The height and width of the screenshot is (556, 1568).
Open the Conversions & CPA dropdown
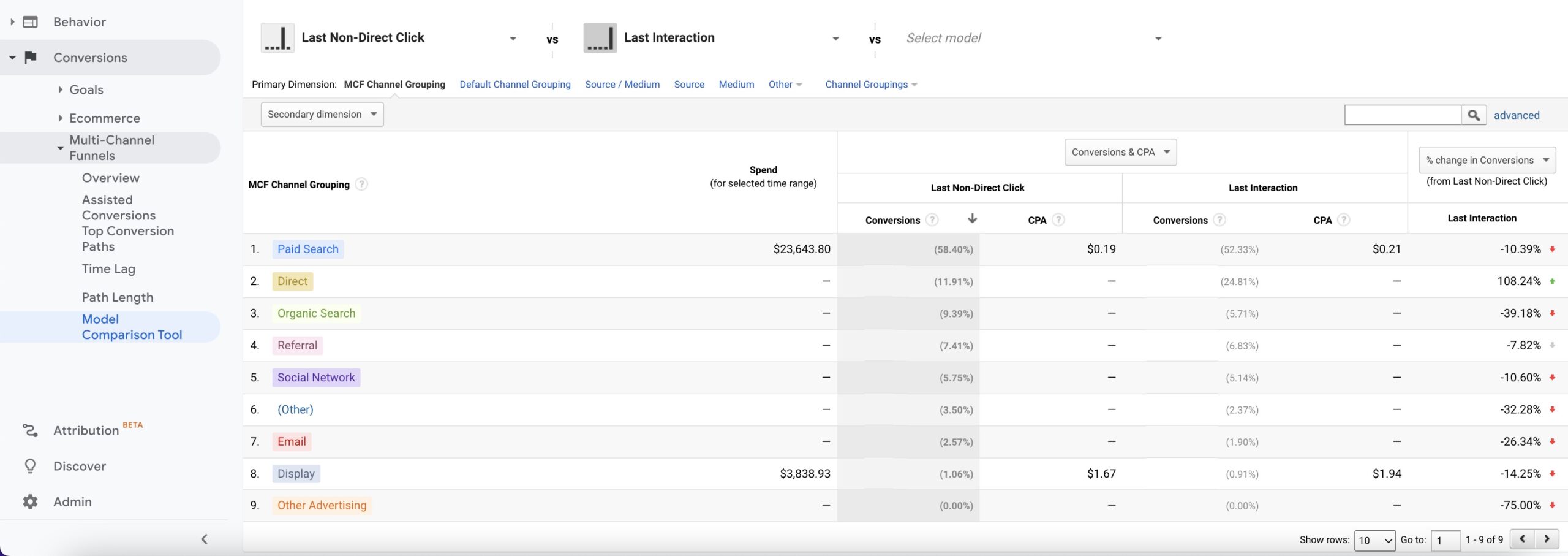pos(1120,152)
